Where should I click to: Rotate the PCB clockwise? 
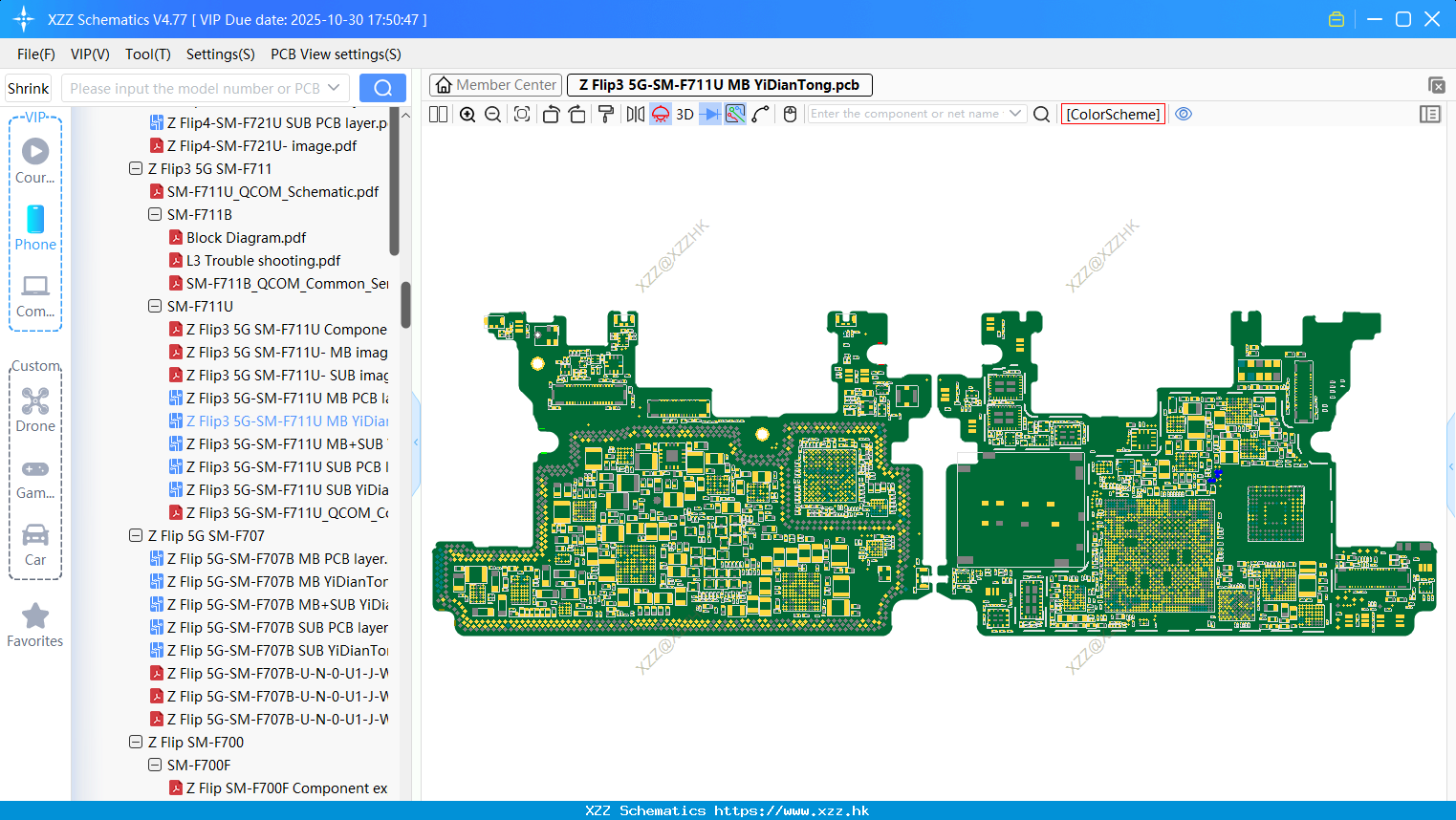point(577,114)
